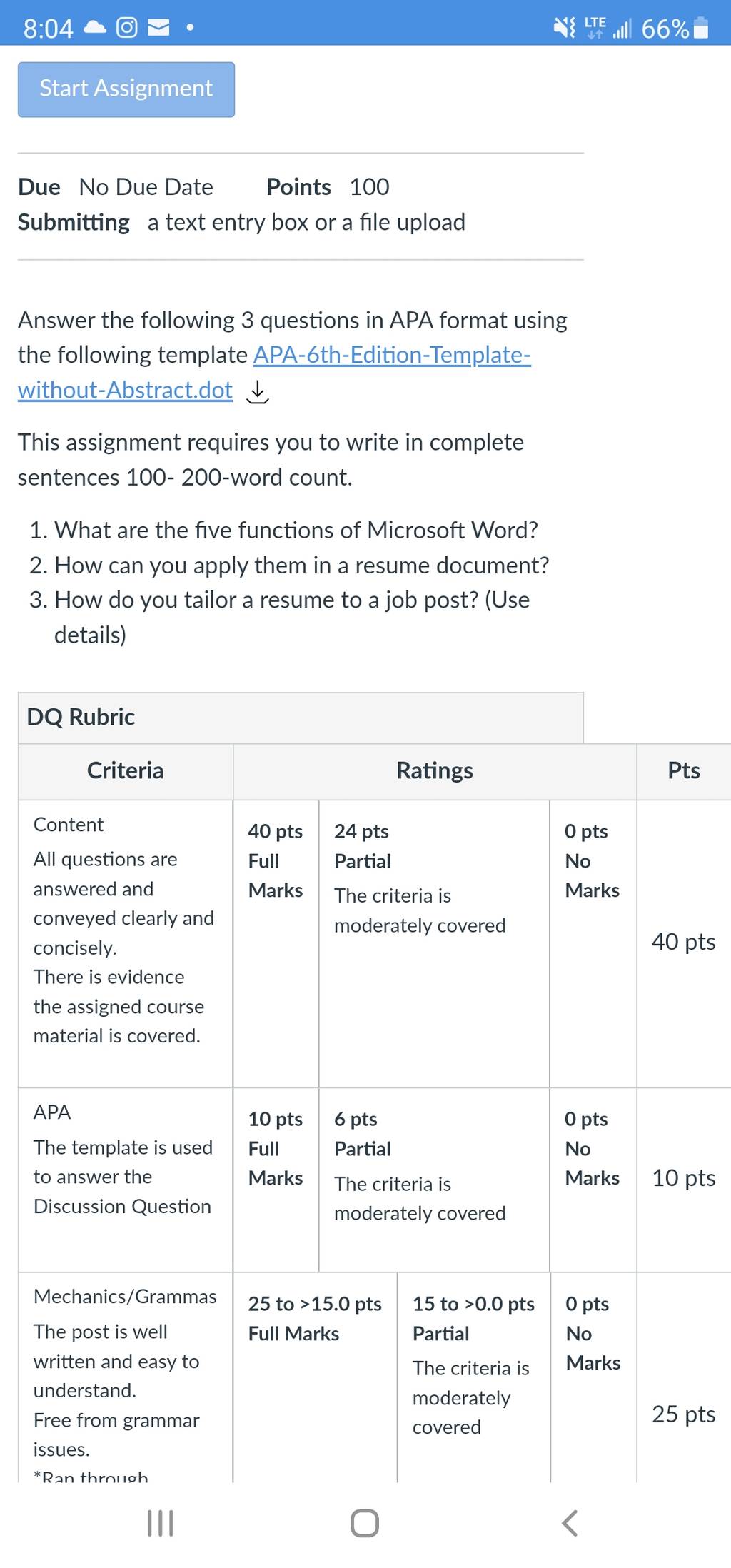Tap the cloud status bar icon

pyautogui.click(x=95, y=28)
